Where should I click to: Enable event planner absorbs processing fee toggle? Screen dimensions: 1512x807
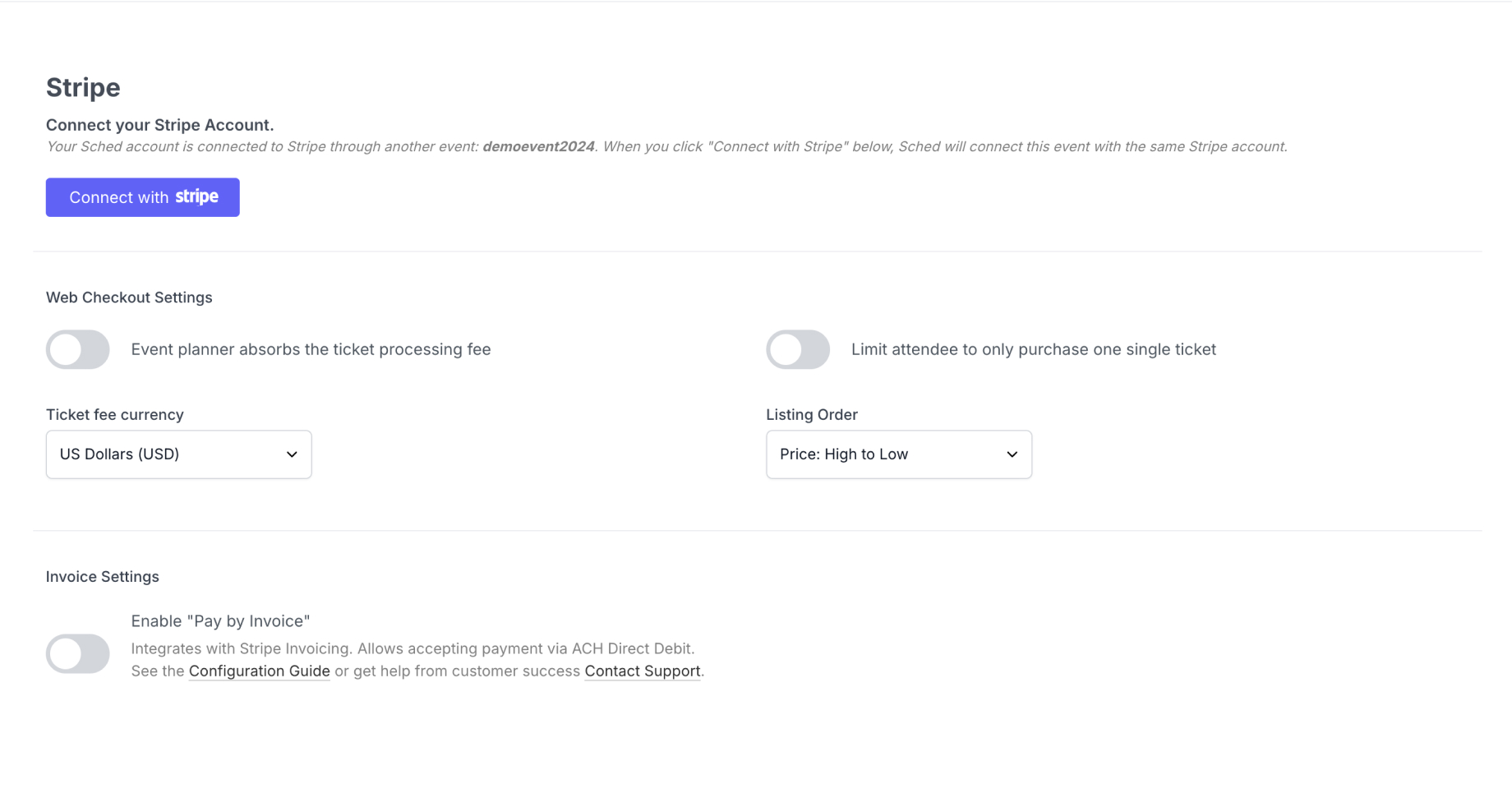[x=78, y=349]
